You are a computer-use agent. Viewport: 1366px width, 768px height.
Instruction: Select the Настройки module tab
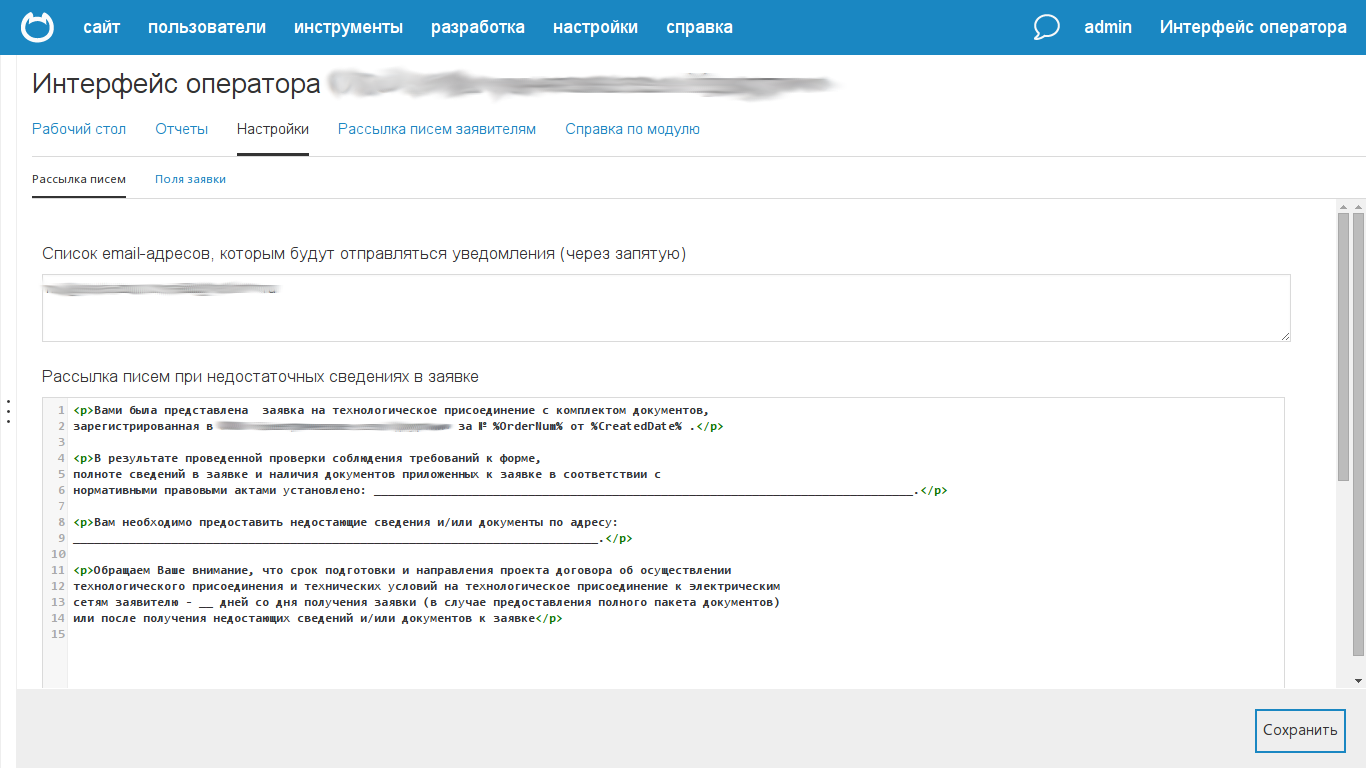(273, 129)
